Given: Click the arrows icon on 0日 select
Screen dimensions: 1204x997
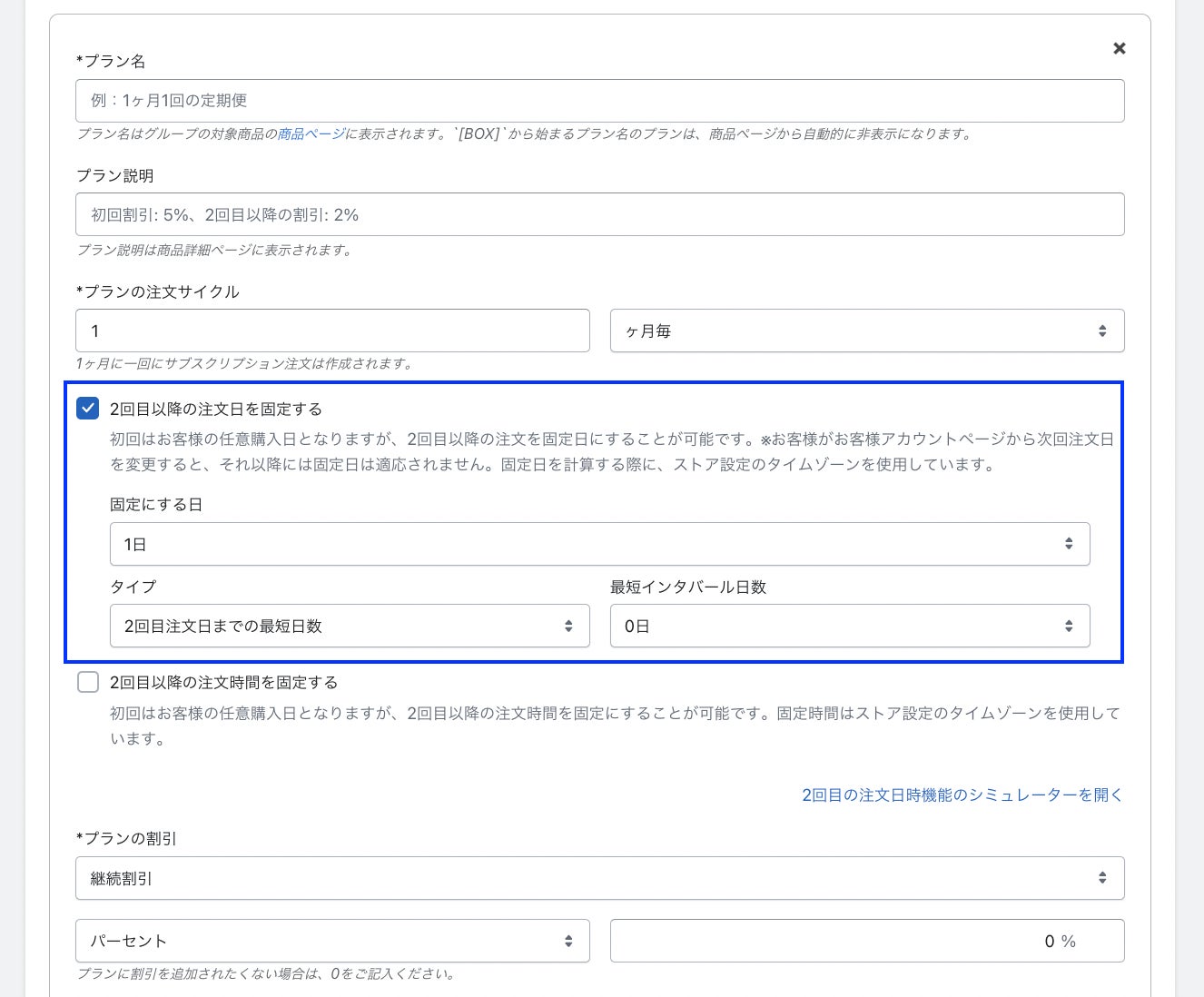Looking at the screenshot, I should pyautogui.click(x=1069, y=627).
